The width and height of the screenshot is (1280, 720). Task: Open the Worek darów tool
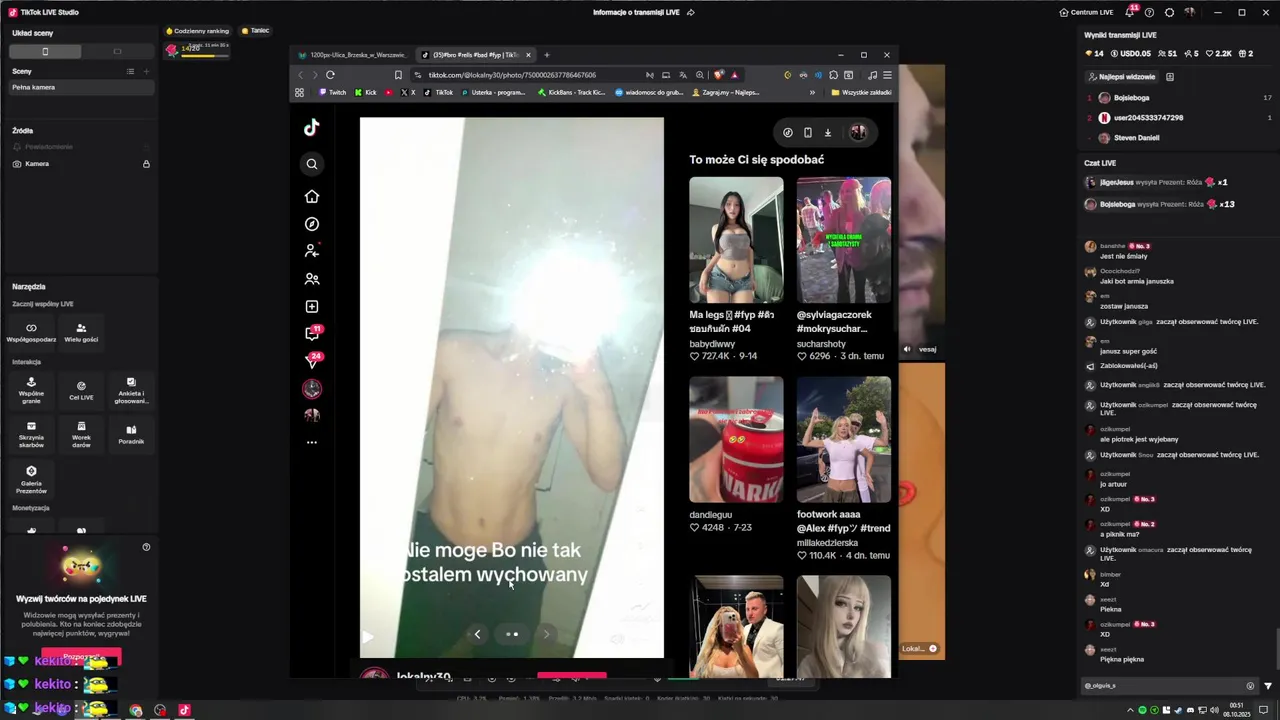[x=81, y=433]
